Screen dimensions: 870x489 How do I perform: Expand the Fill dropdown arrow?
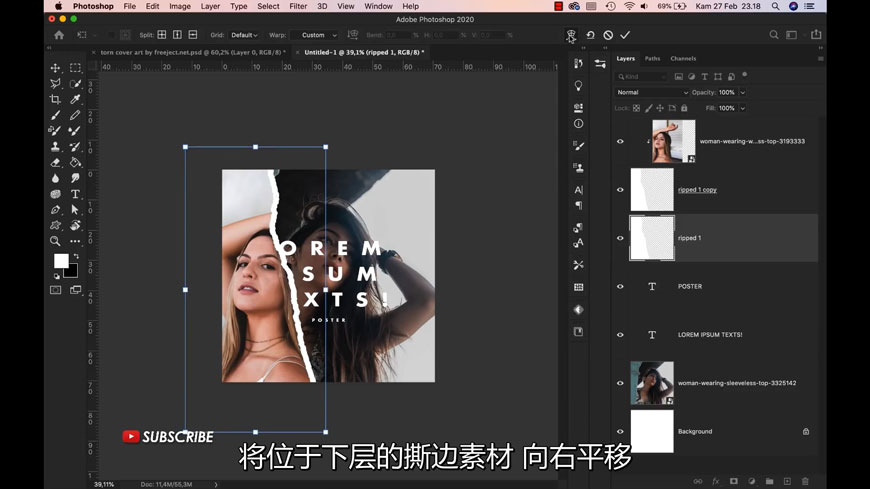click(x=742, y=108)
